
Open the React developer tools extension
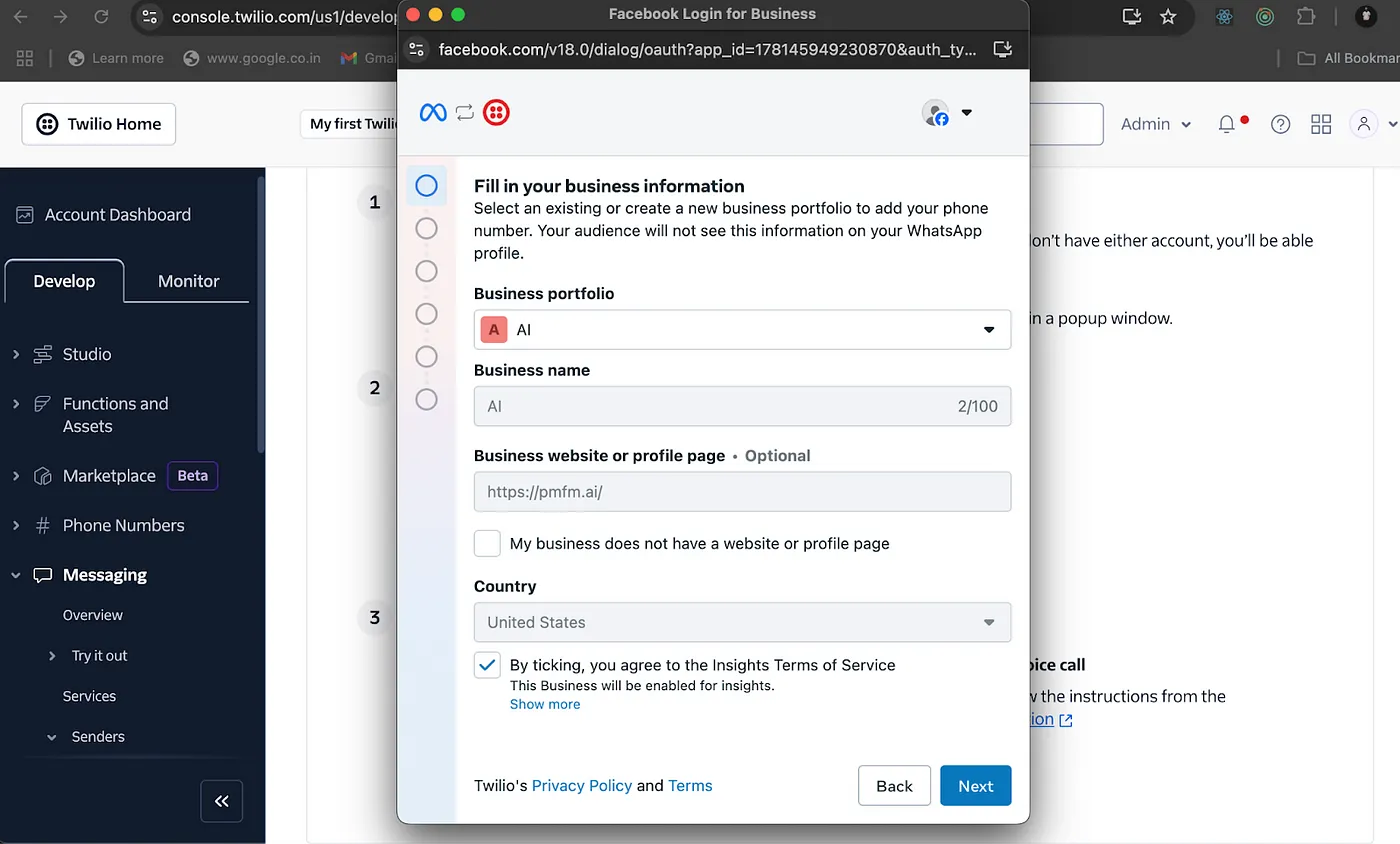coord(1223,16)
